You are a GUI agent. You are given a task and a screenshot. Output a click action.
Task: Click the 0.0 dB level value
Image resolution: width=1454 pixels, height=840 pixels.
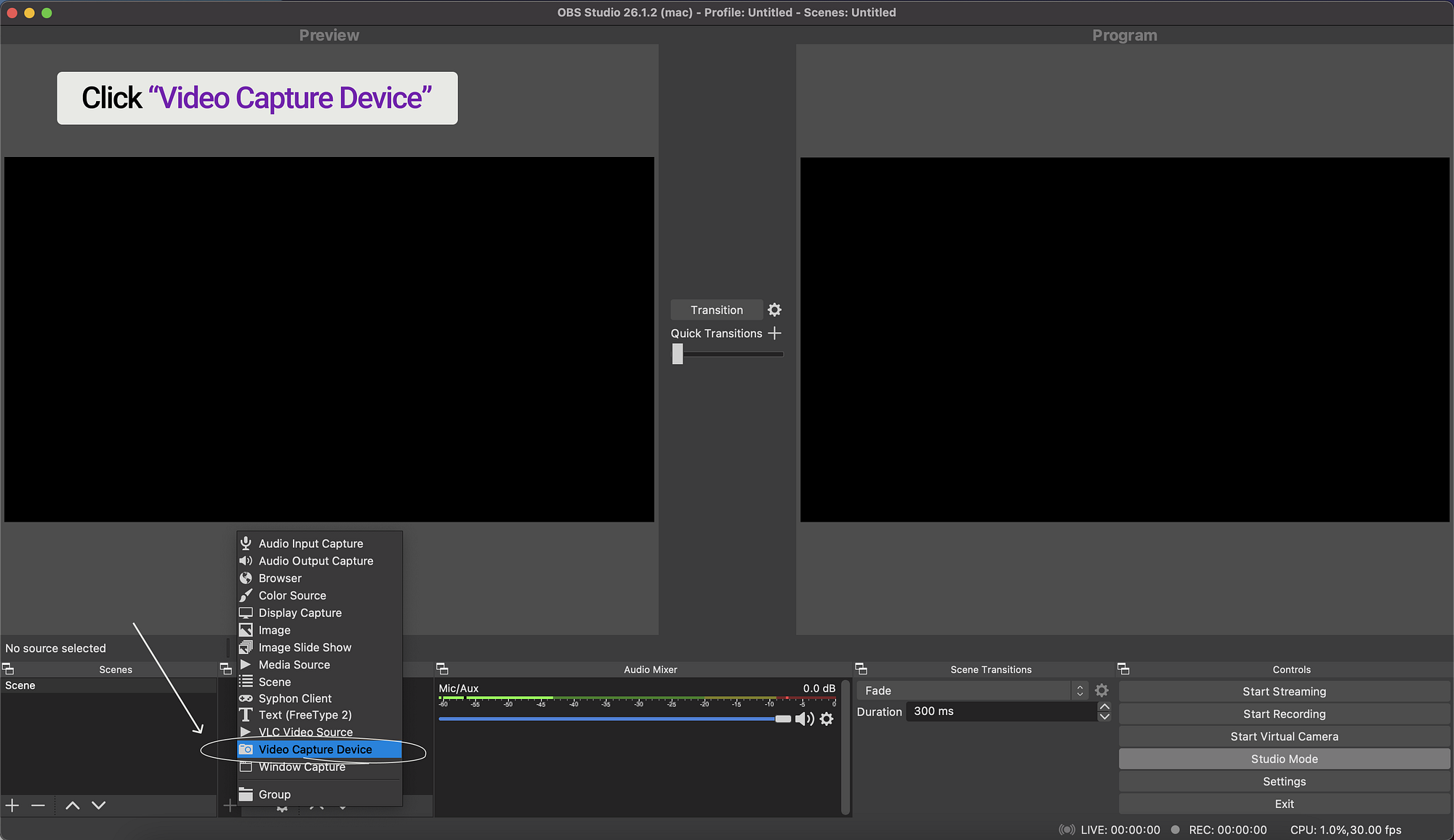tap(819, 688)
